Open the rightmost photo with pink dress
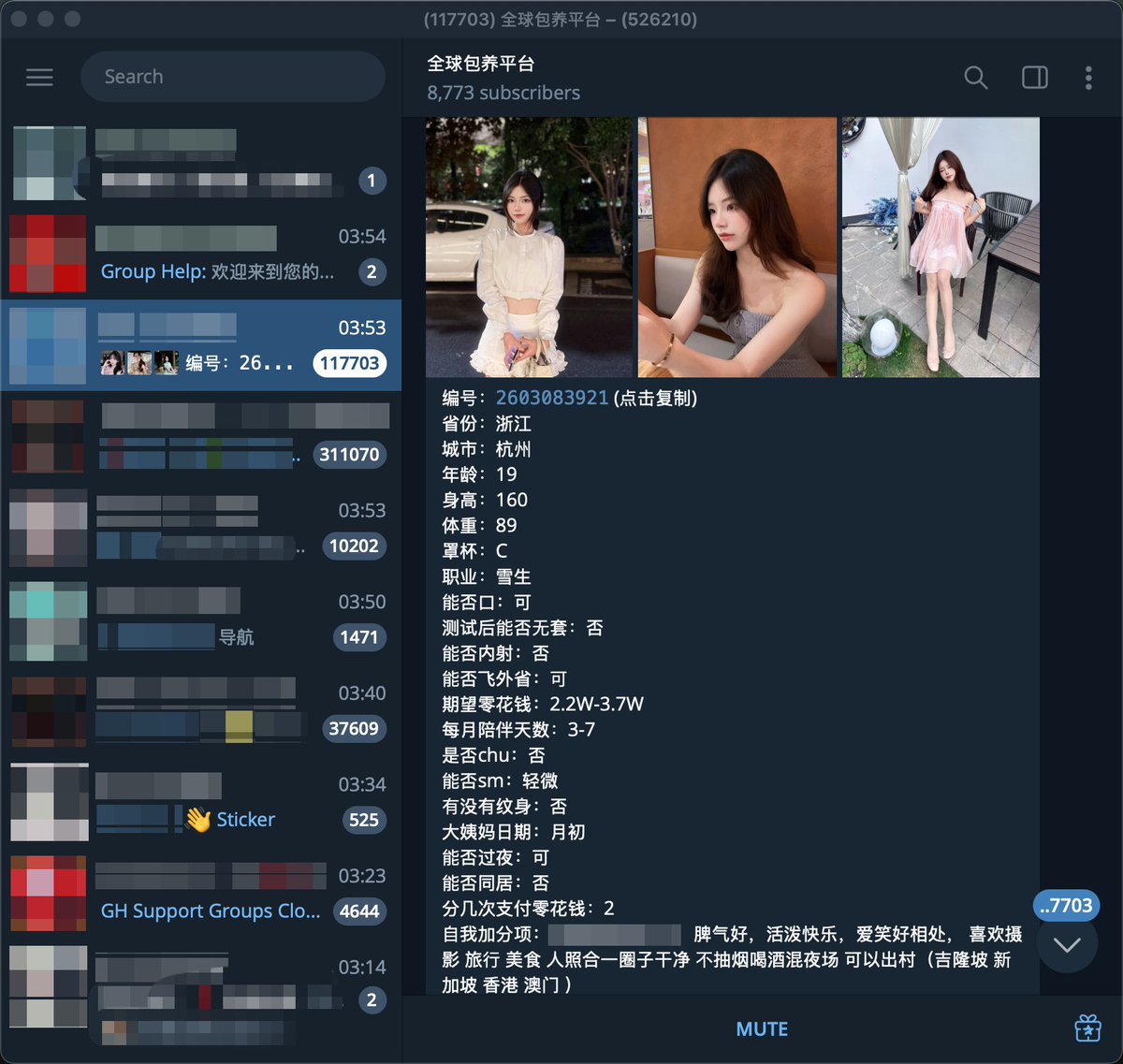 click(941, 246)
